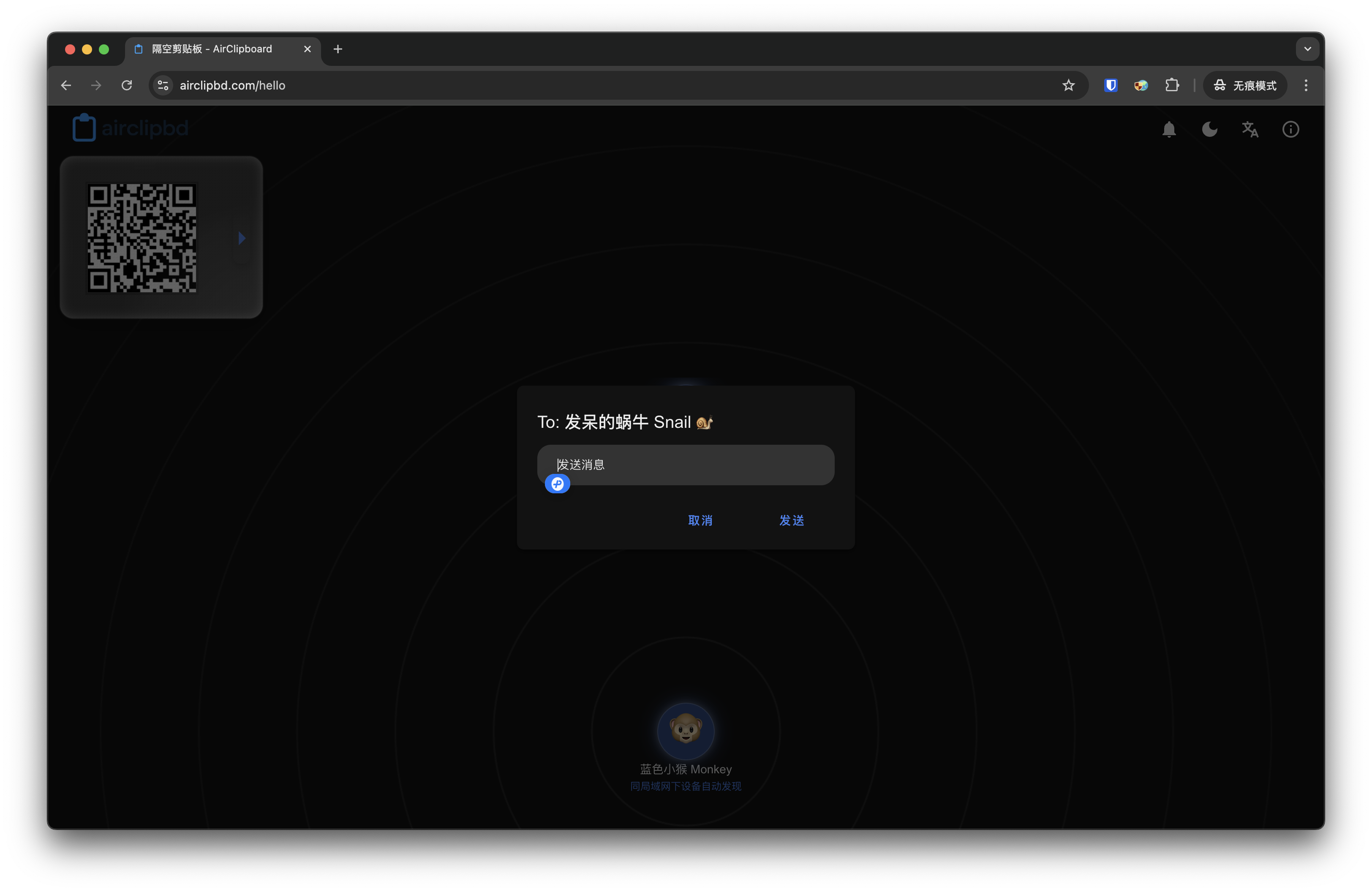This screenshot has width=1372, height=892.
Task: Expand the QR panel arrow
Action: point(242,237)
